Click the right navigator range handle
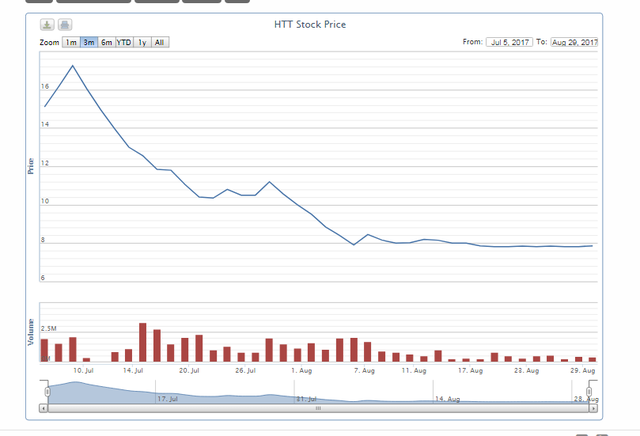This screenshot has height=436, width=640. [590, 391]
